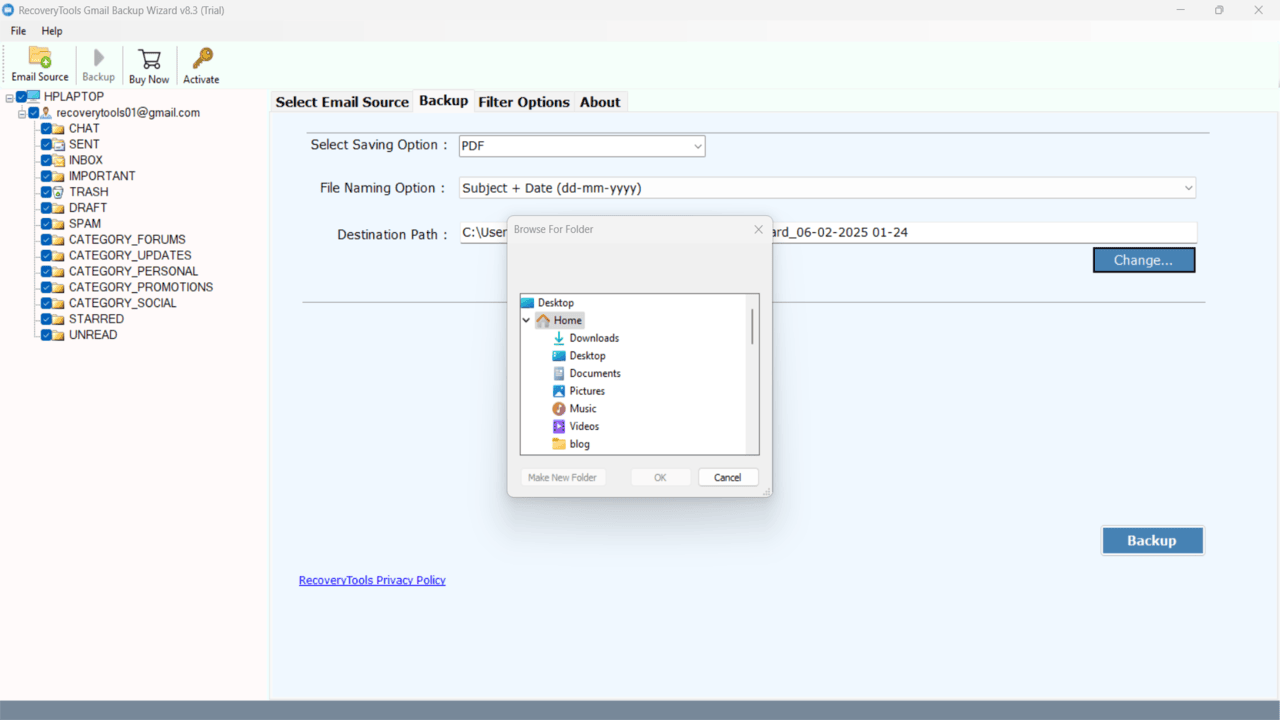Switch to the Filter Options tab
The width and height of the screenshot is (1280, 720).
(524, 102)
